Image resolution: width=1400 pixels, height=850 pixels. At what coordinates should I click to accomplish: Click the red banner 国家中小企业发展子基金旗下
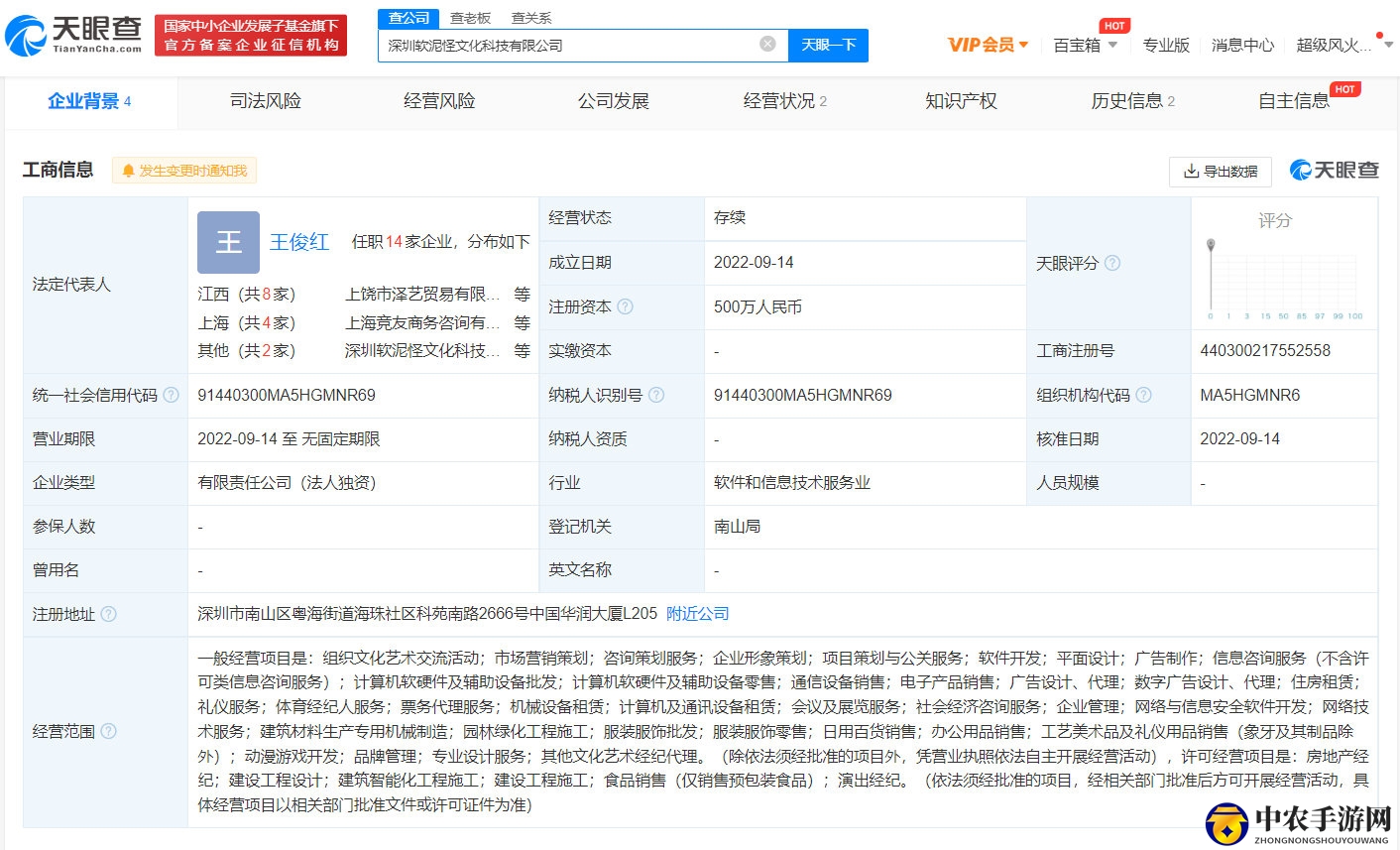point(251,35)
